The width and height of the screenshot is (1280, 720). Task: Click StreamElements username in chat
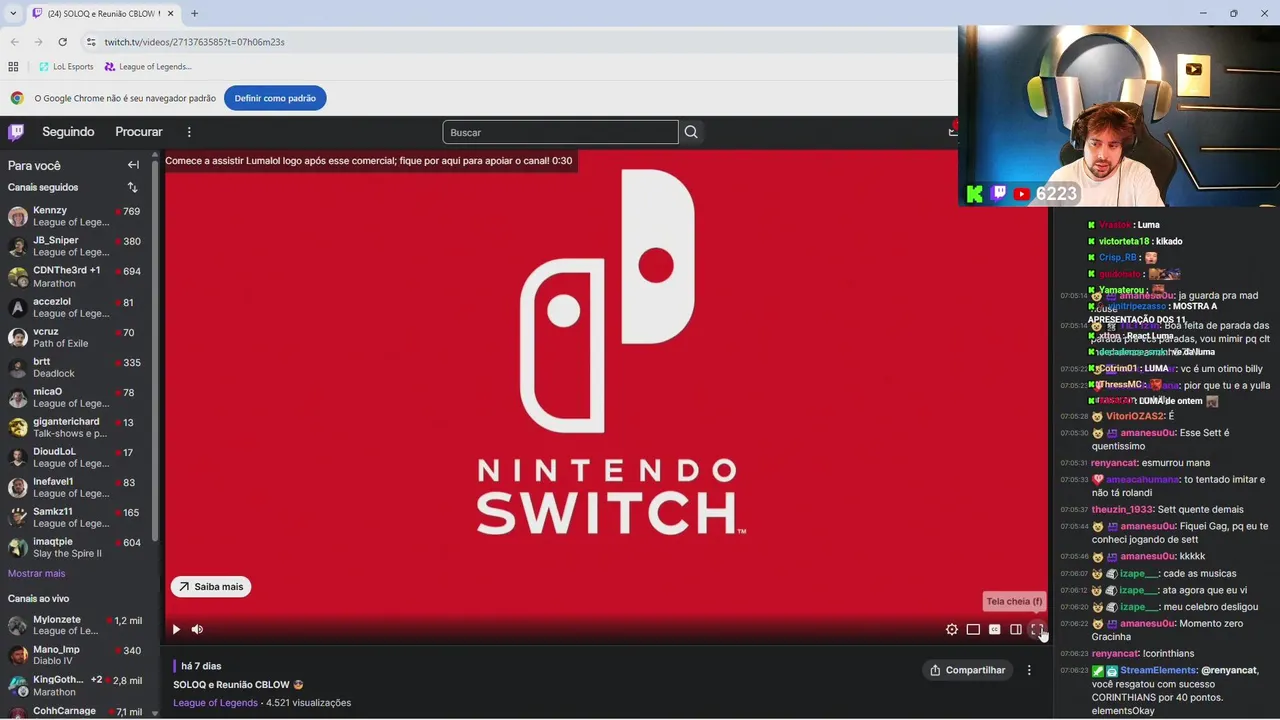click(x=1158, y=670)
